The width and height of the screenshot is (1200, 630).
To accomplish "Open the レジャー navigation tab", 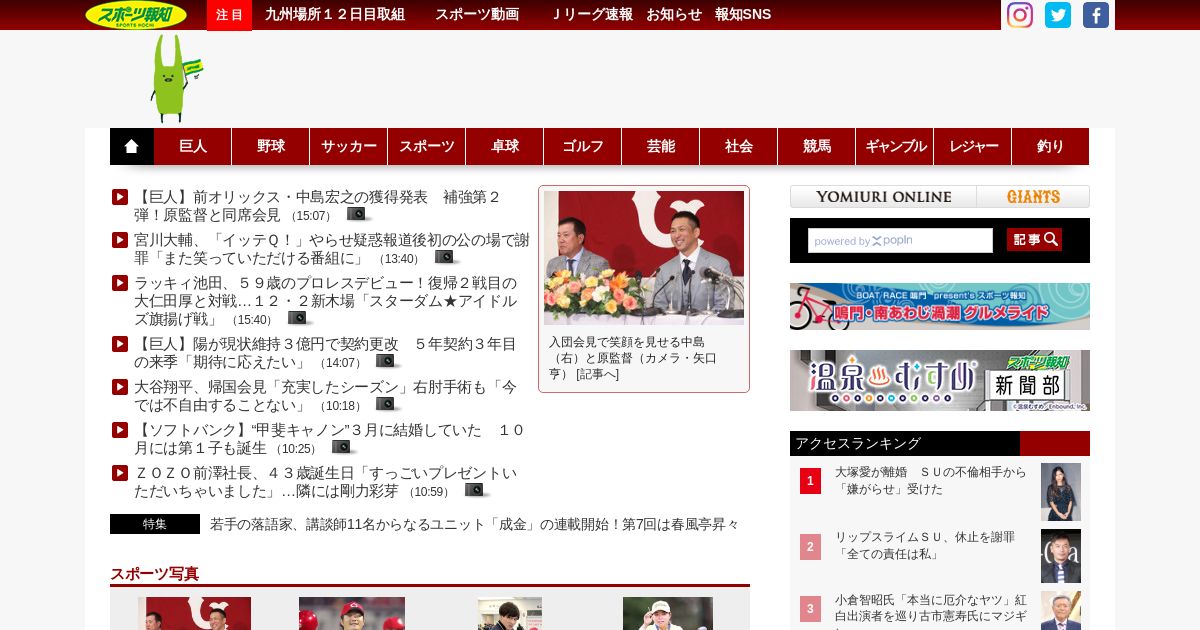I will click(x=973, y=146).
